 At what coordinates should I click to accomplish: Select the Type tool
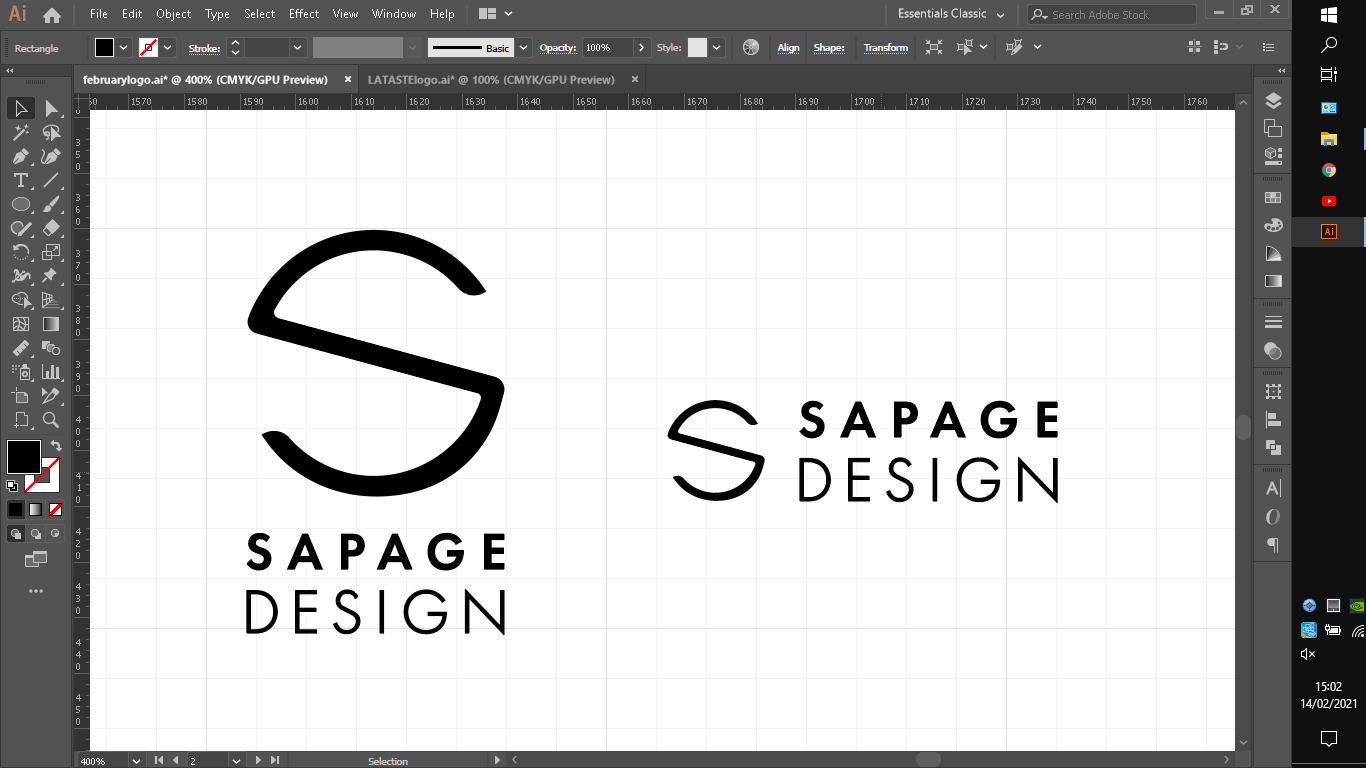21,180
